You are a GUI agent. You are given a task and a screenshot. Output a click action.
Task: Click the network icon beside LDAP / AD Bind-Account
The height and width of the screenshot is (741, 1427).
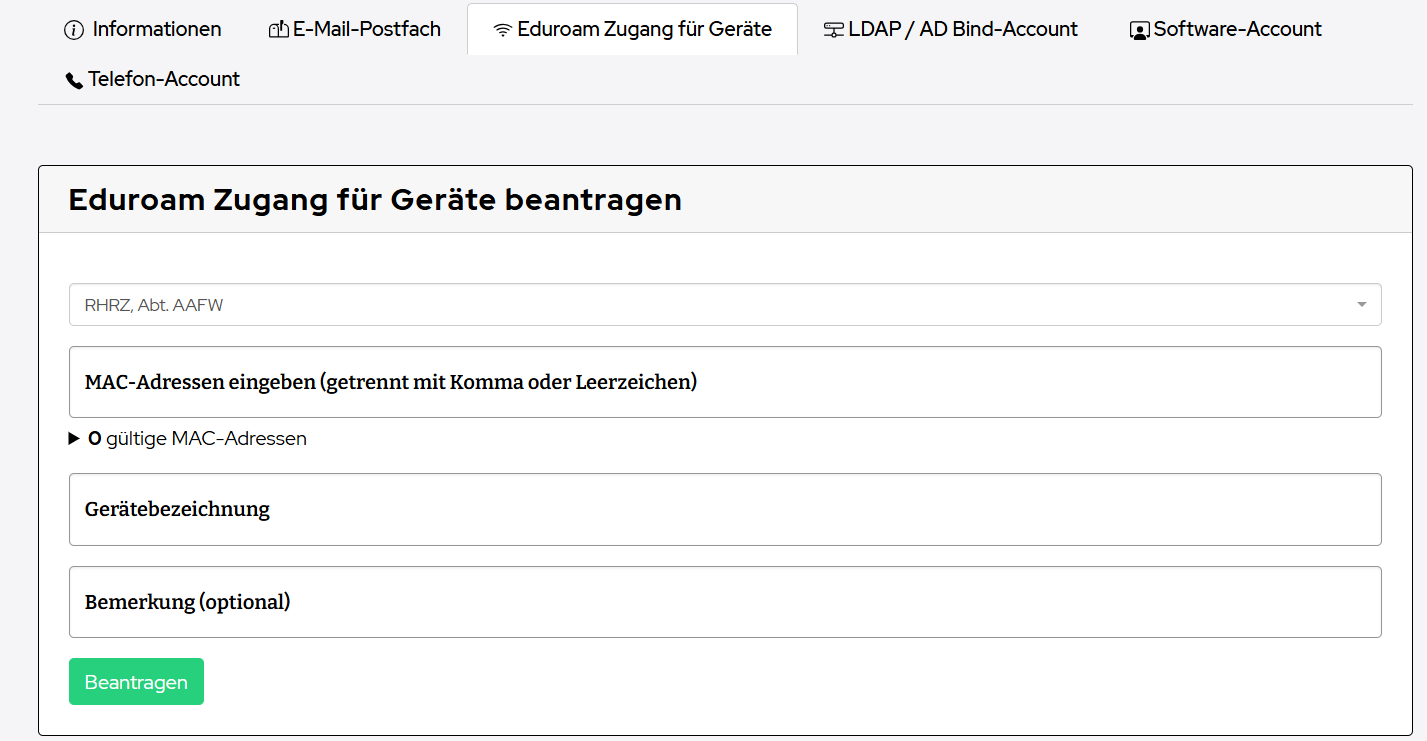click(x=834, y=30)
